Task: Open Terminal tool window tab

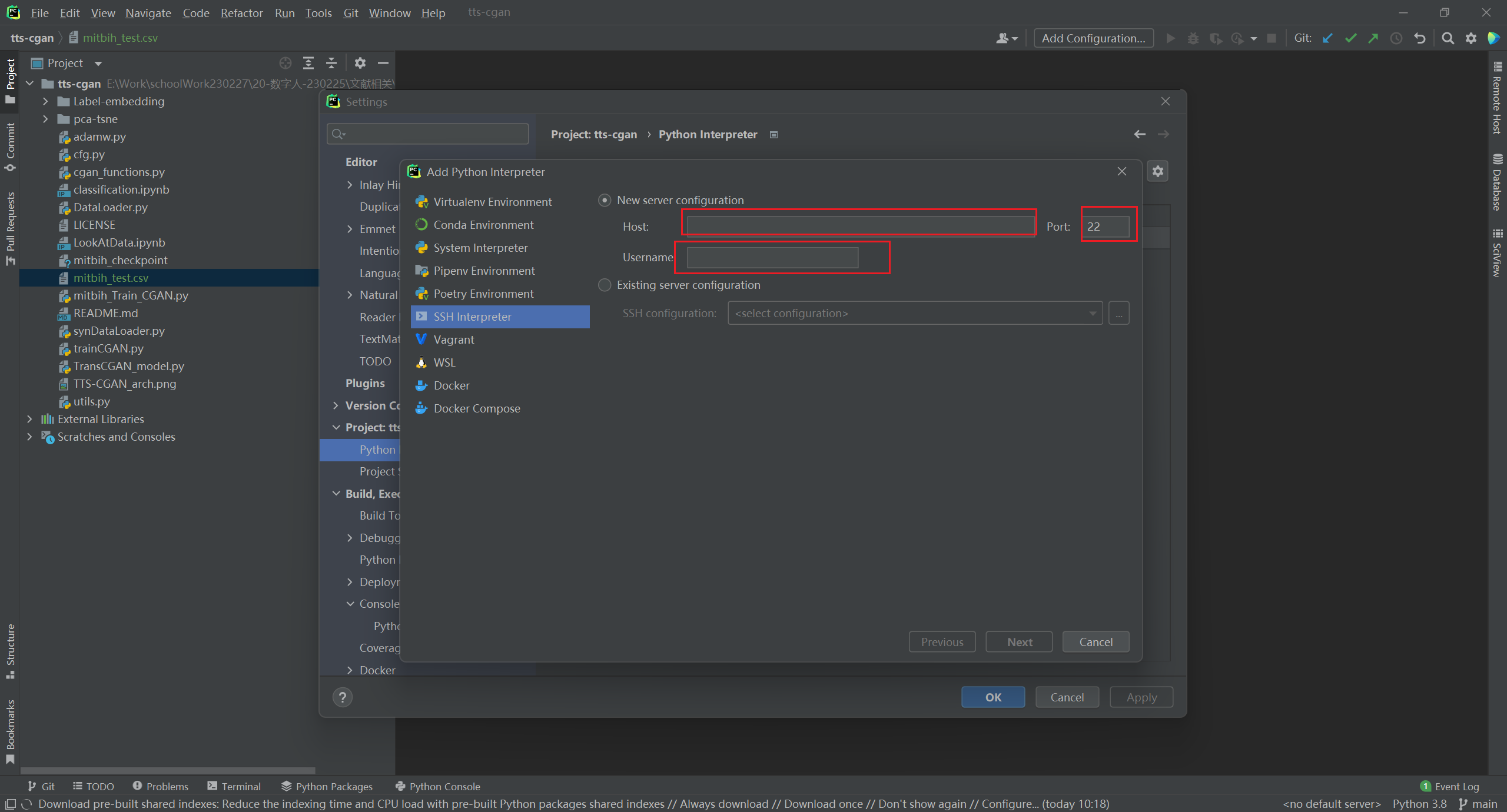Action: [x=234, y=786]
